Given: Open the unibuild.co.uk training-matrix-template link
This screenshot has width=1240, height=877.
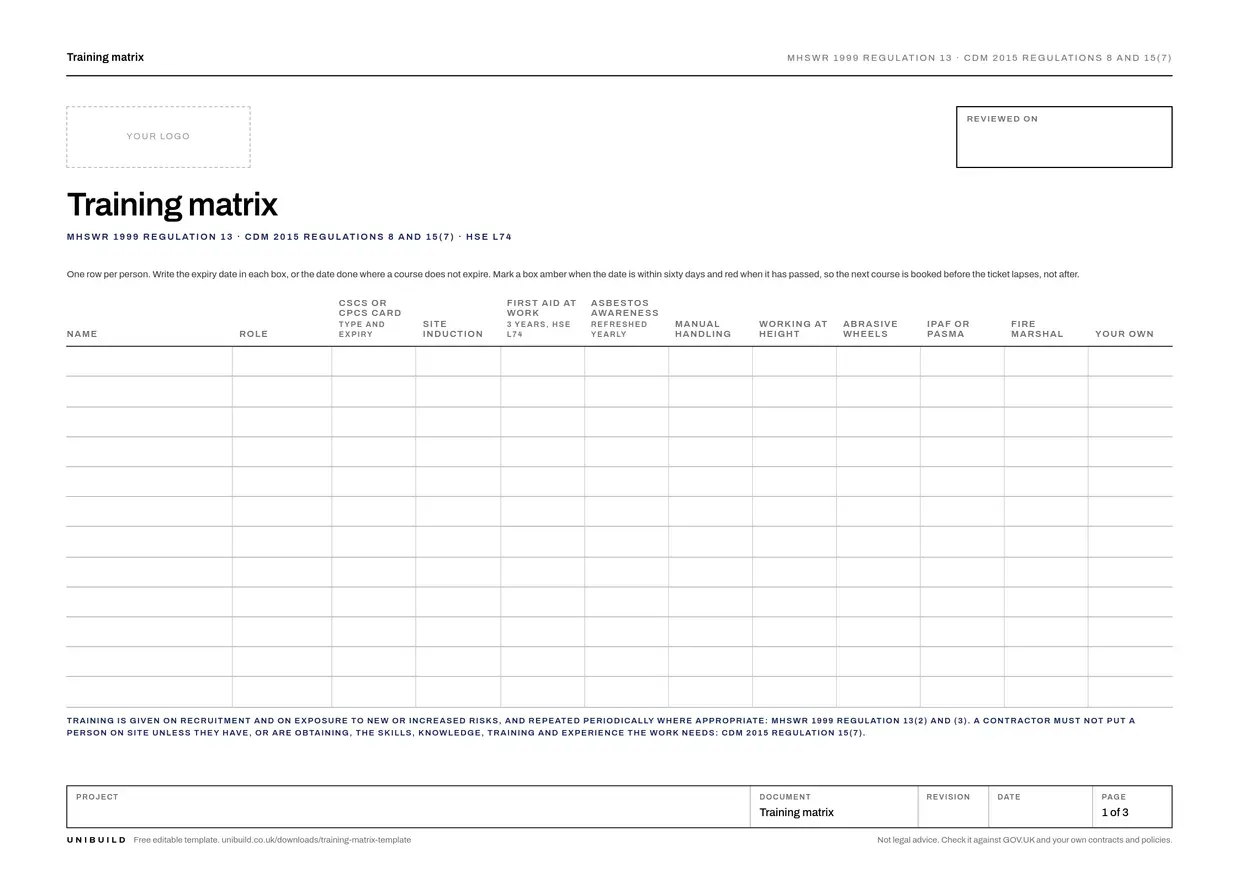Looking at the screenshot, I should 316,840.
